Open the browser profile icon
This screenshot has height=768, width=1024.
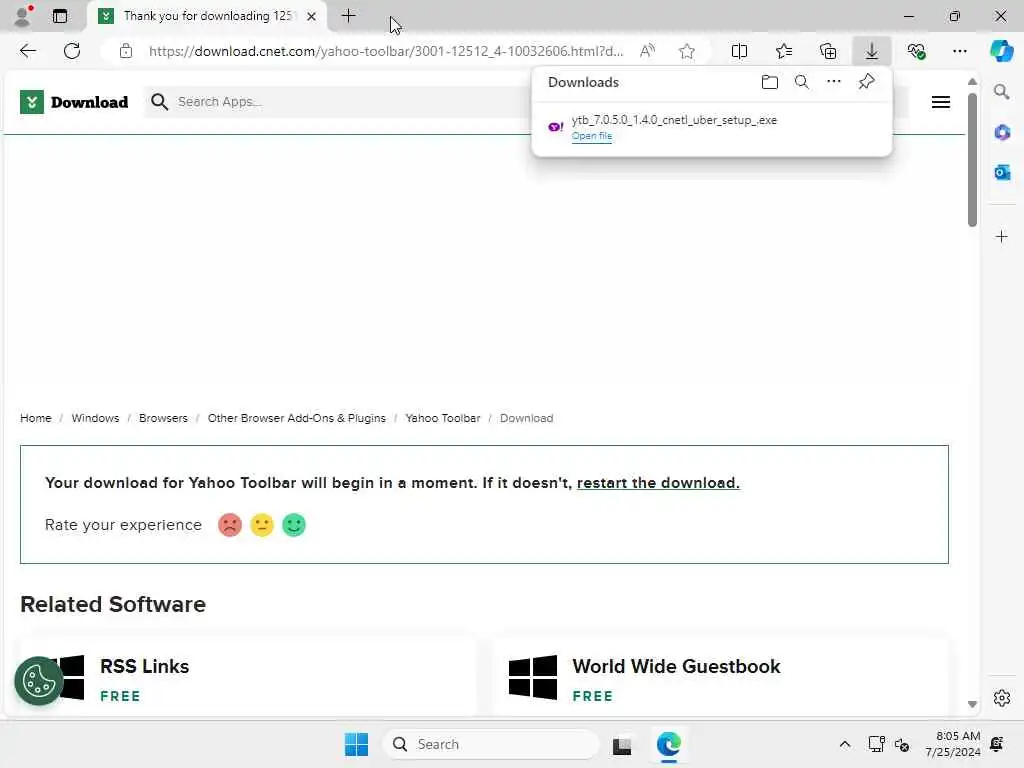point(23,16)
